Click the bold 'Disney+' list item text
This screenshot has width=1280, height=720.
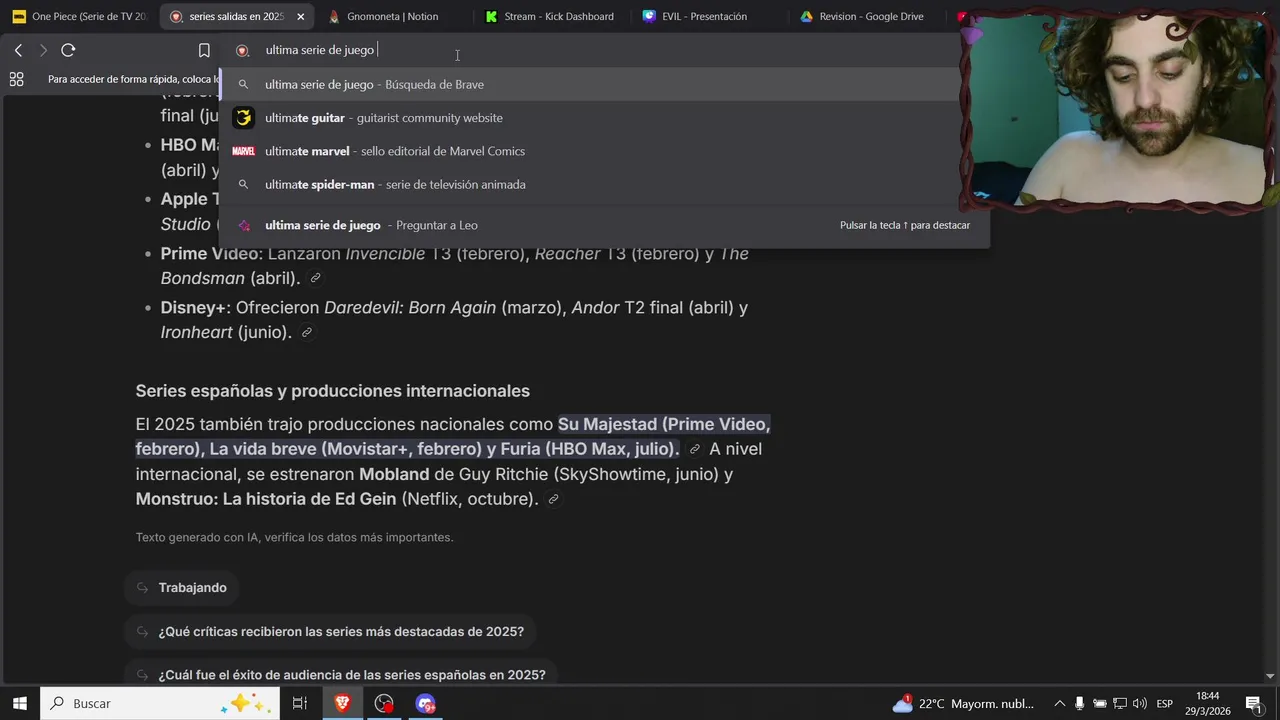(x=193, y=307)
